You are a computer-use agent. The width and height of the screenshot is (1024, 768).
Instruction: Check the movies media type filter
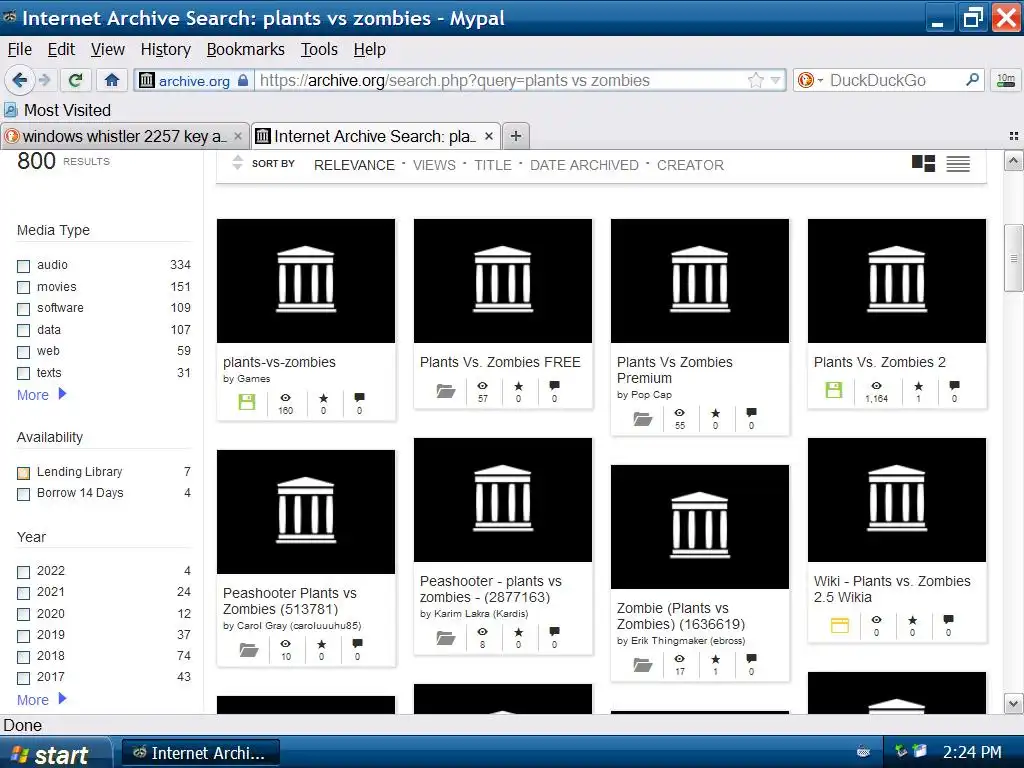[x=24, y=287]
